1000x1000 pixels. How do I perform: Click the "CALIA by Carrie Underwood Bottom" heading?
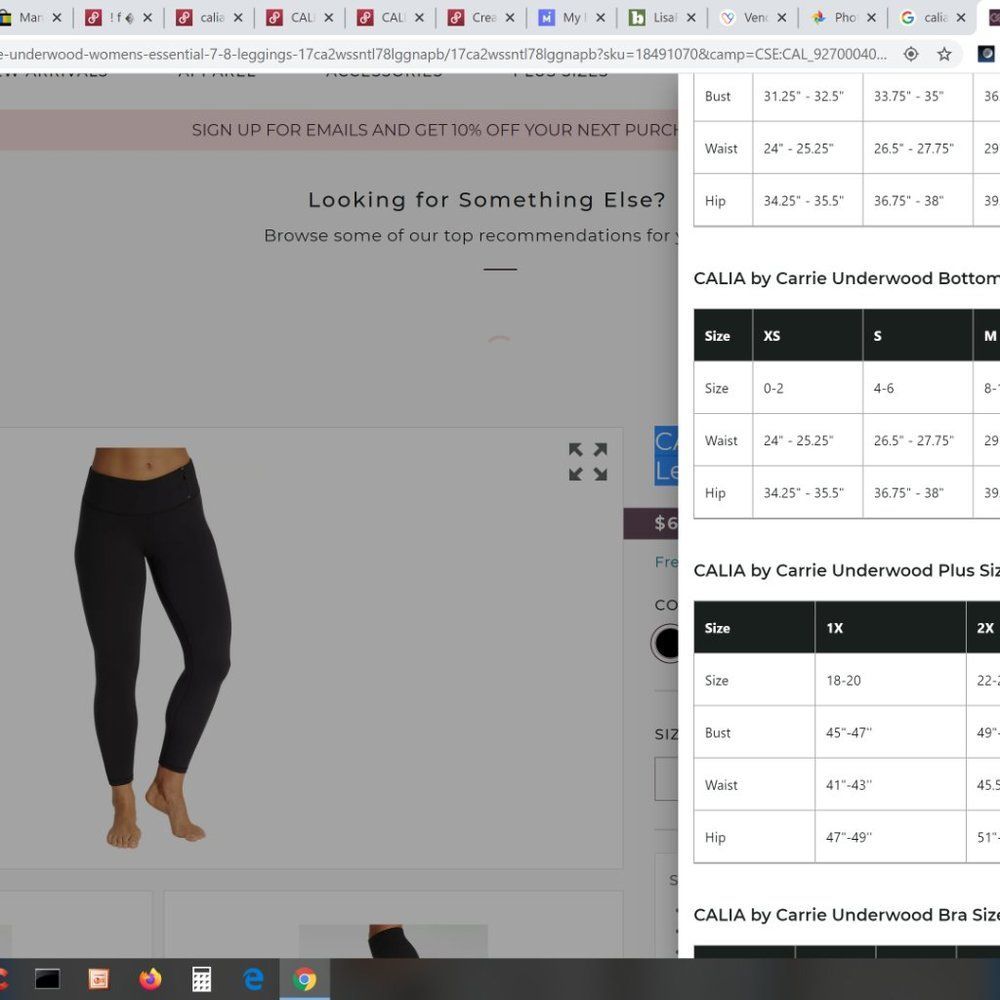(846, 279)
